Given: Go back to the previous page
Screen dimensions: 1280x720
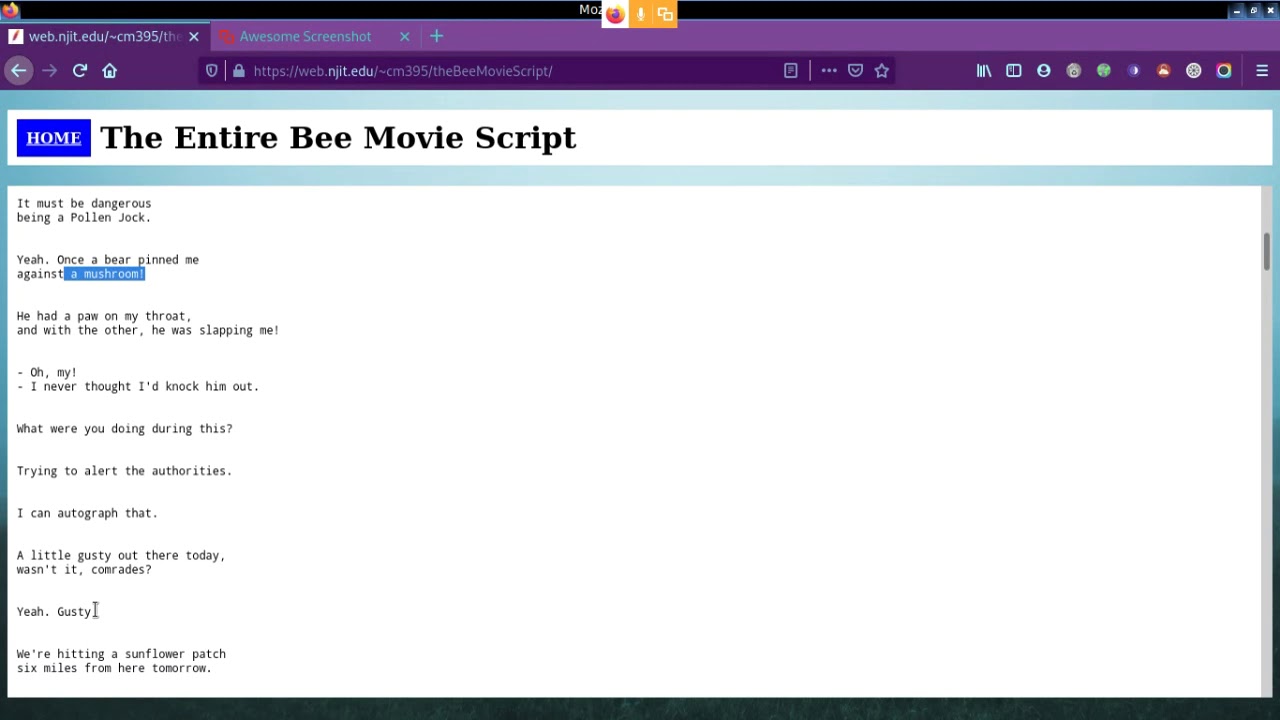Looking at the screenshot, I should pyautogui.click(x=18, y=71).
